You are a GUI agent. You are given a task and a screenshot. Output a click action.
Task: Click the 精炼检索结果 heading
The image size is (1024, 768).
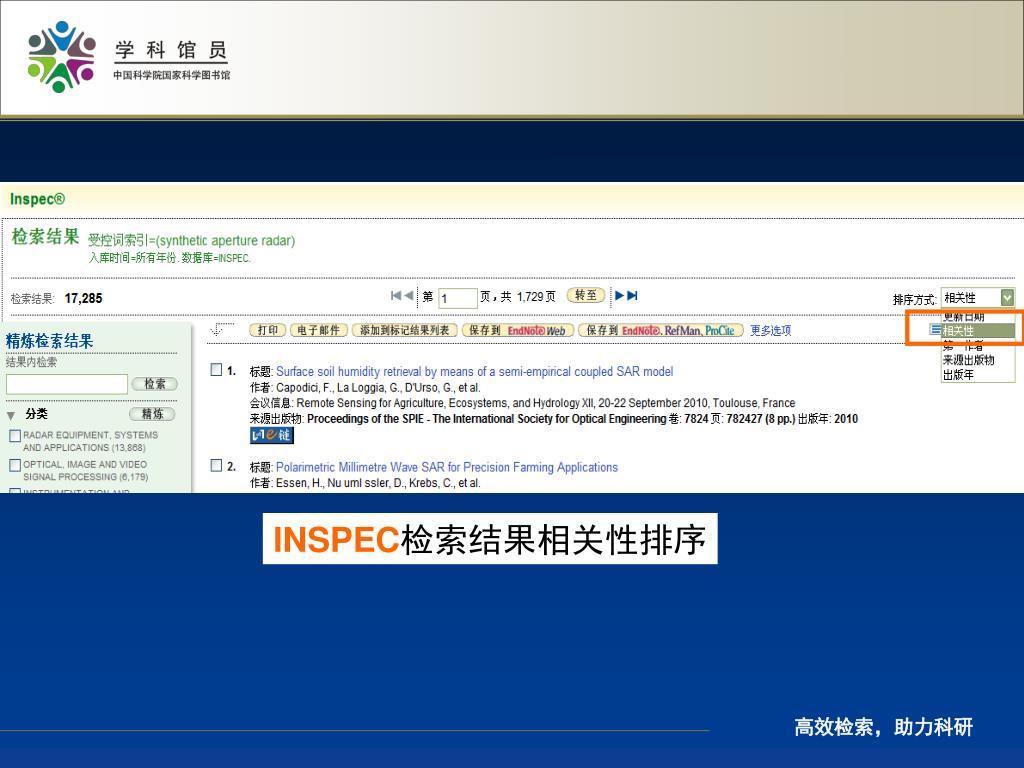tap(50, 341)
